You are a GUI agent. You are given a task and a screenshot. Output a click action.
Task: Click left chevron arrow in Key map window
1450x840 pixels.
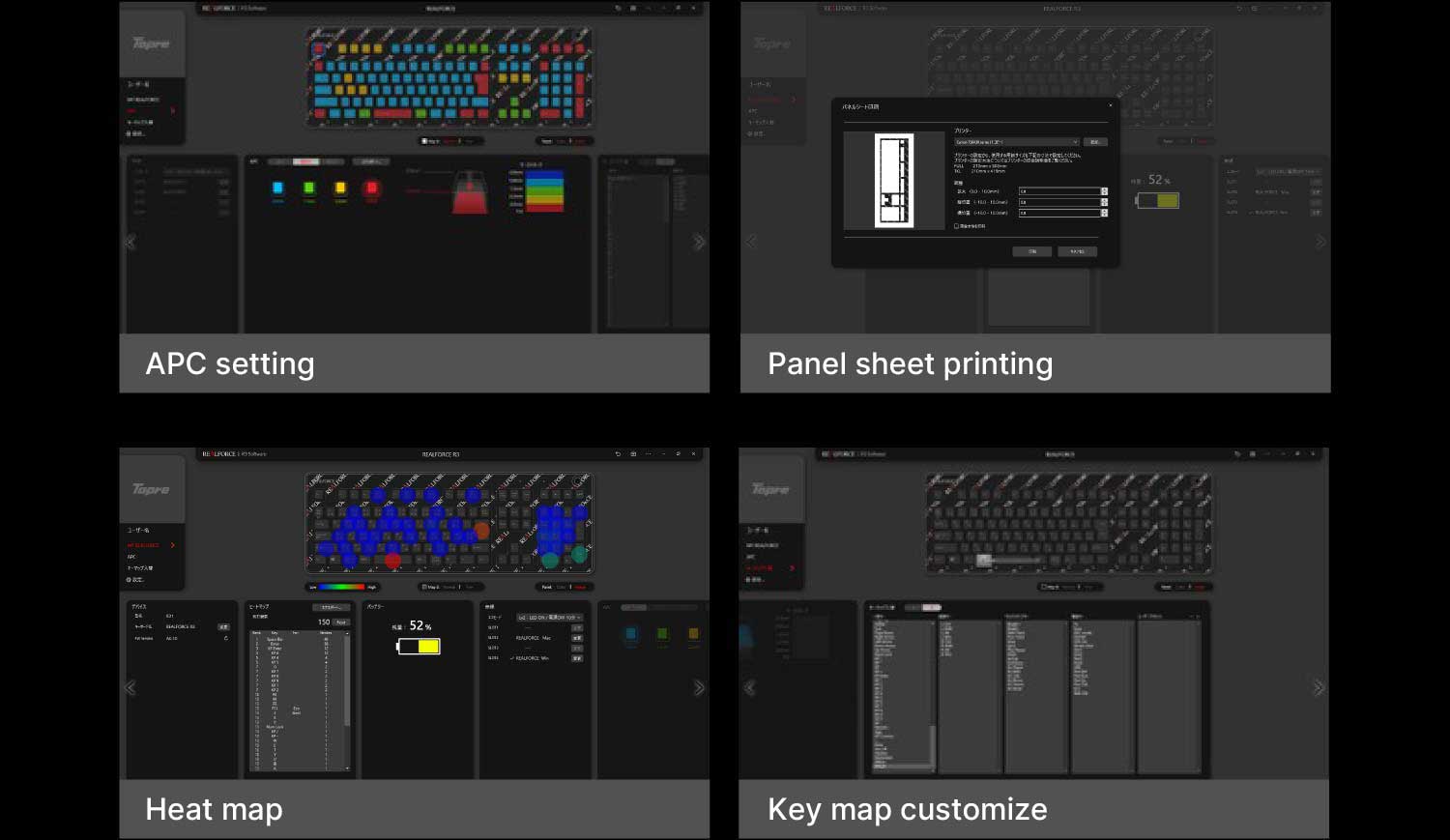750,687
